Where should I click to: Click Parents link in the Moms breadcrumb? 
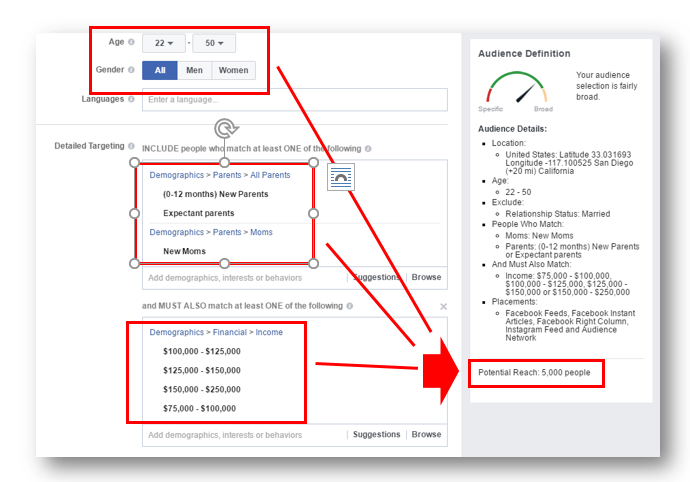click(x=227, y=232)
